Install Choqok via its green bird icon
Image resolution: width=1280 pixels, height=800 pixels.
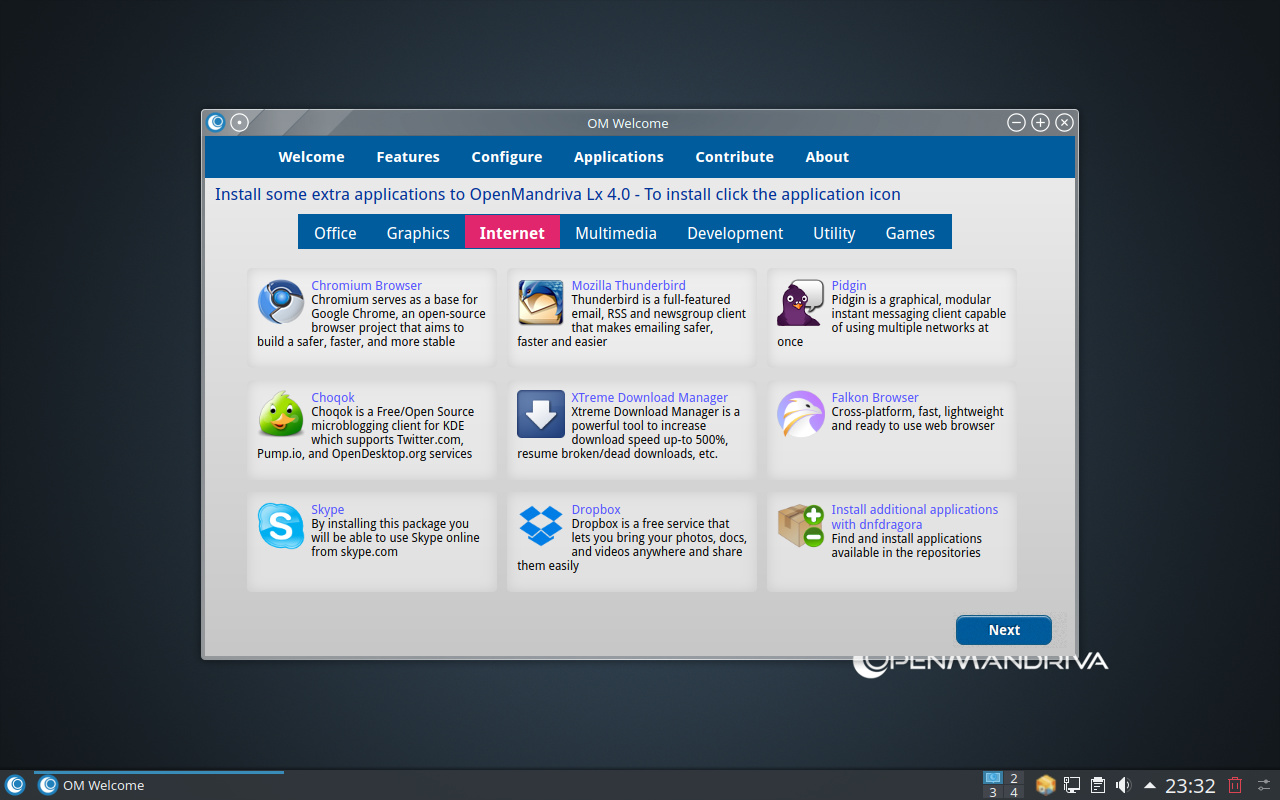tap(281, 414)
